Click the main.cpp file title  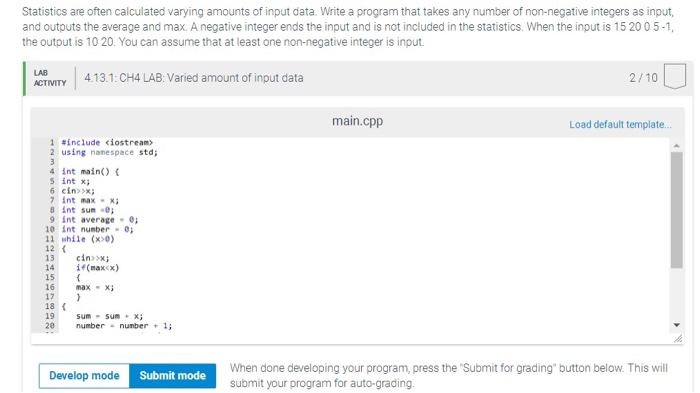tap(357, 121)
